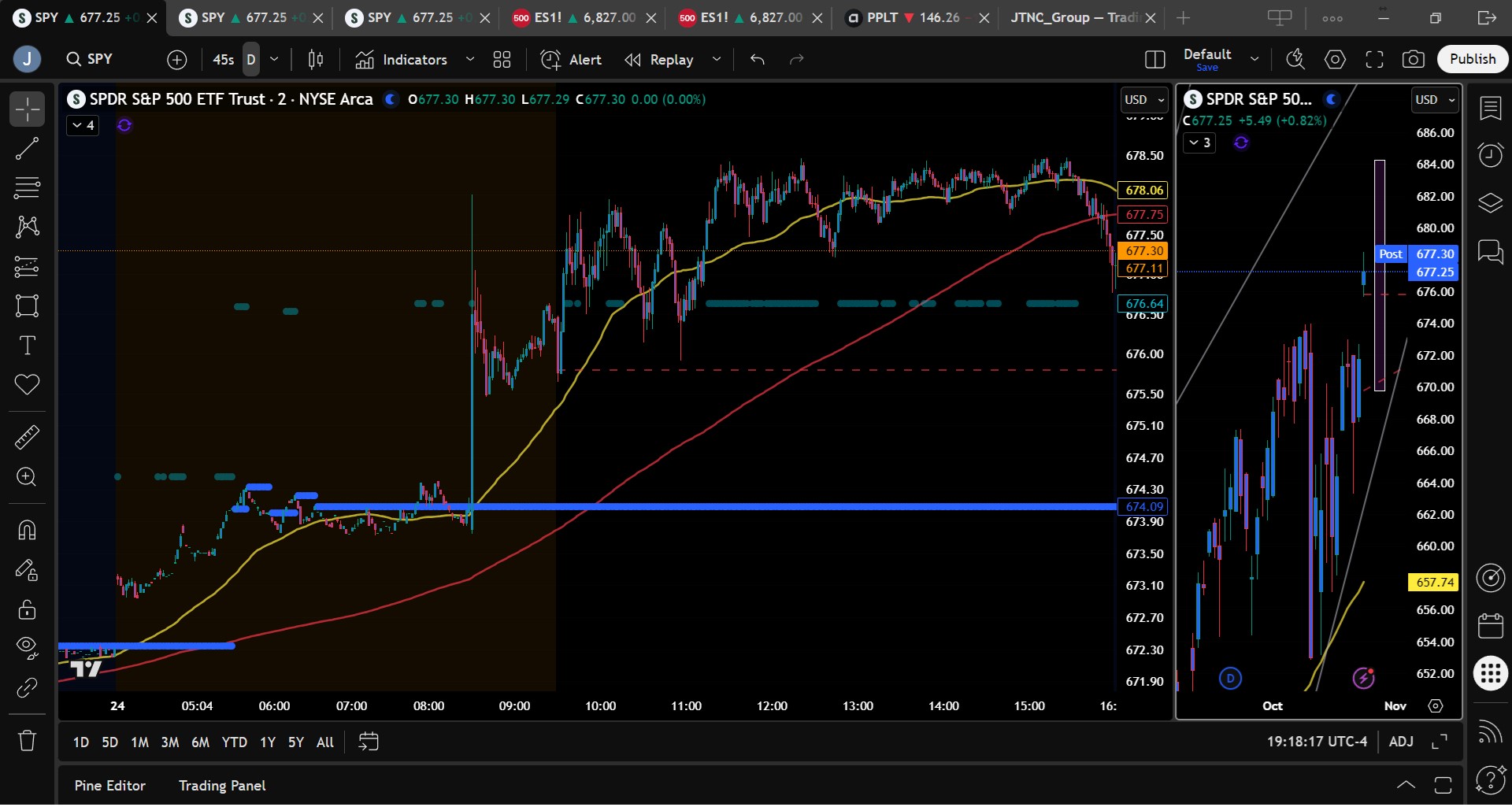1512x807 pixels.
Task: Open the chart bar style selector
Action: coord(316,59)
